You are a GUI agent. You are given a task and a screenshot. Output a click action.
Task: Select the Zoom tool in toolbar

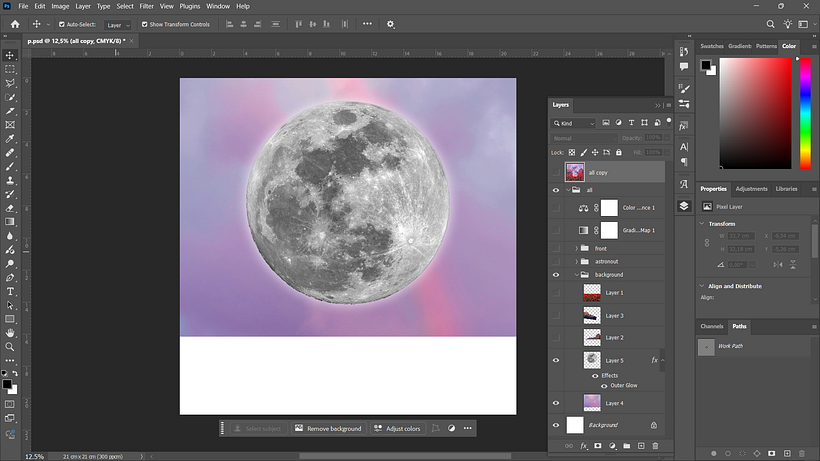[x=10, y=347]
